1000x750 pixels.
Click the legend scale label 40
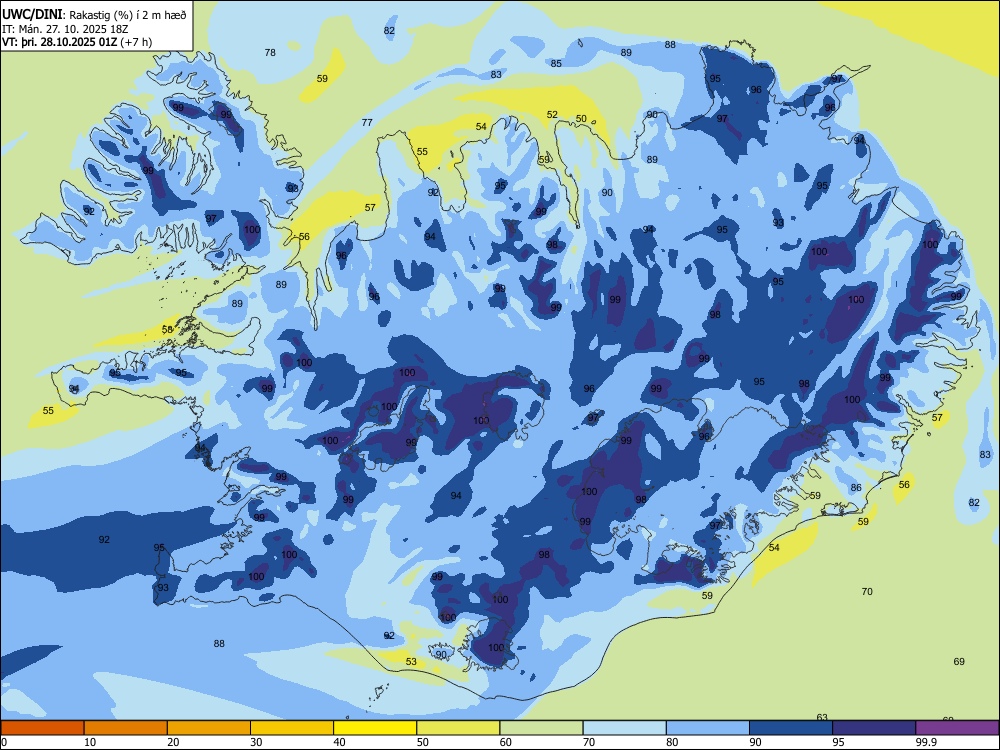[340, 742]
